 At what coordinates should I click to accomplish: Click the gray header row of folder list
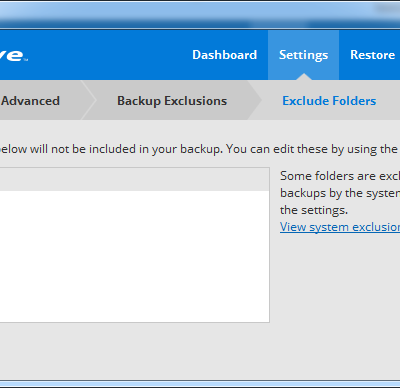click(134, 179)
